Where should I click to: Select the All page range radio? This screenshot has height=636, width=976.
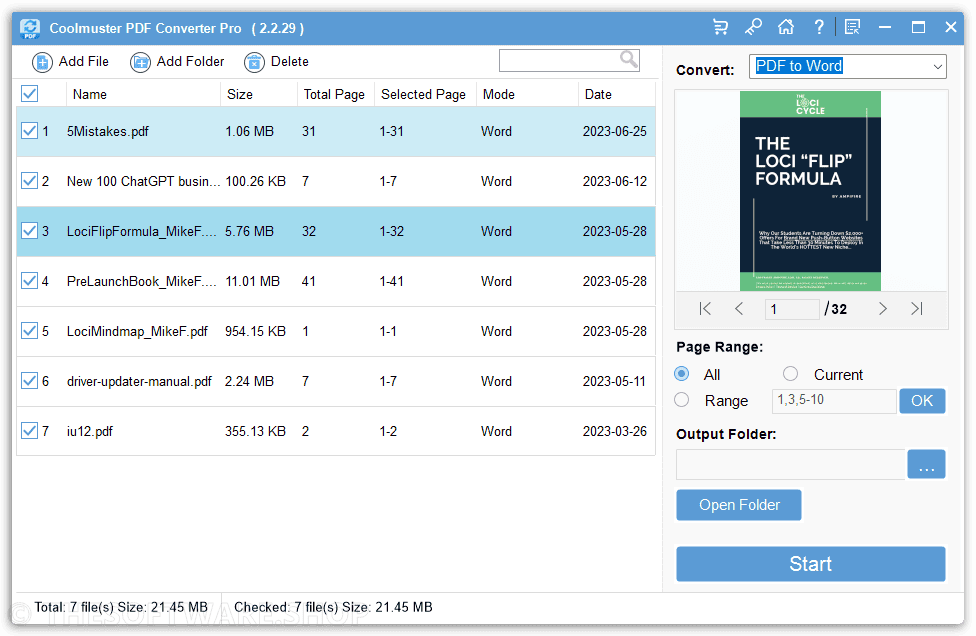click(x=682, y=374)
